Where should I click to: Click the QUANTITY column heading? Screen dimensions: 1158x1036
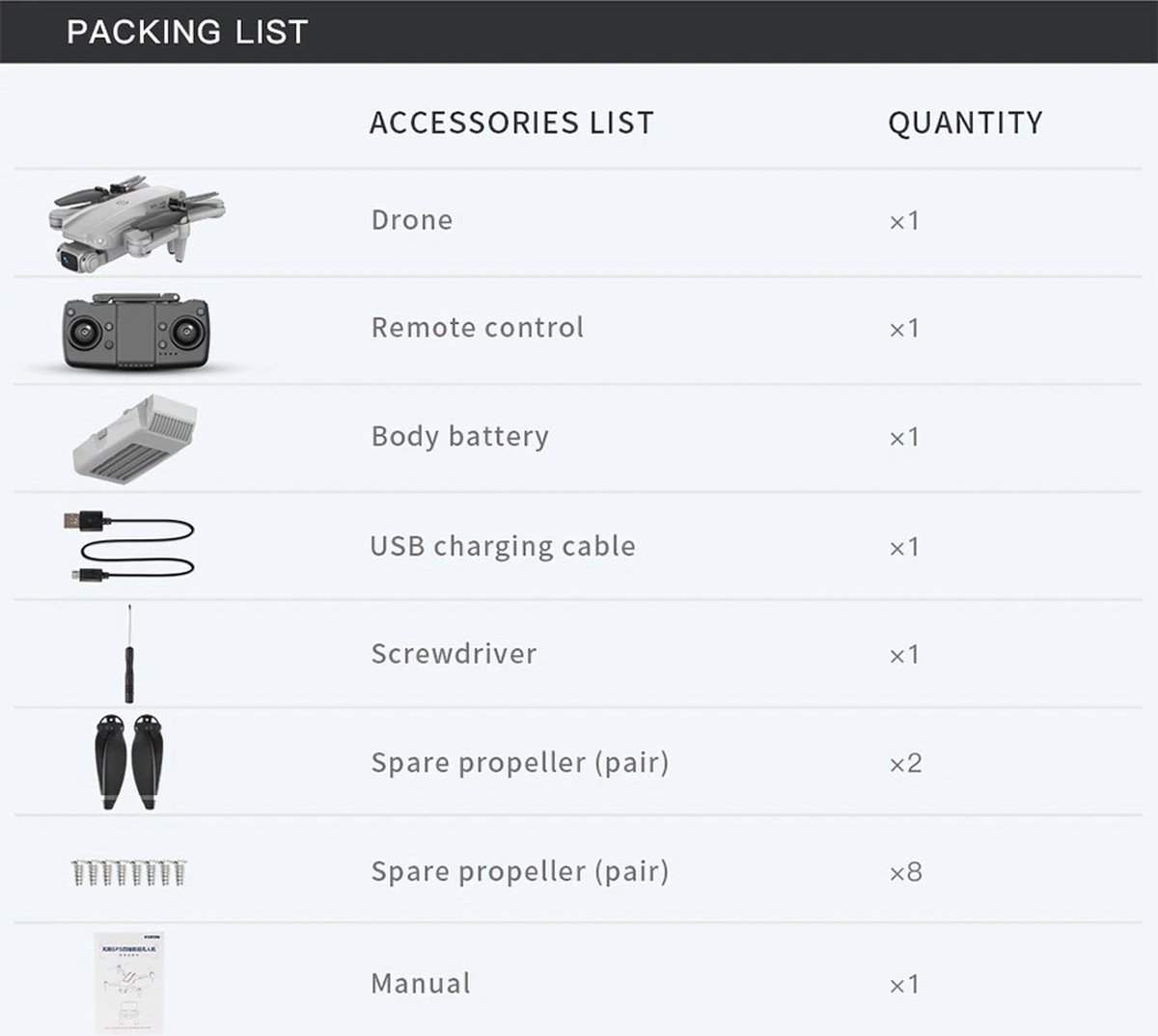click(x=965, y=123)
